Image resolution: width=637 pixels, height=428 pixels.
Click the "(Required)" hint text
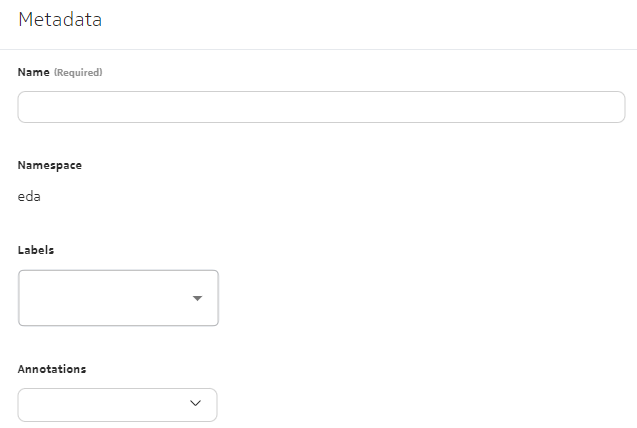[78, 73]
